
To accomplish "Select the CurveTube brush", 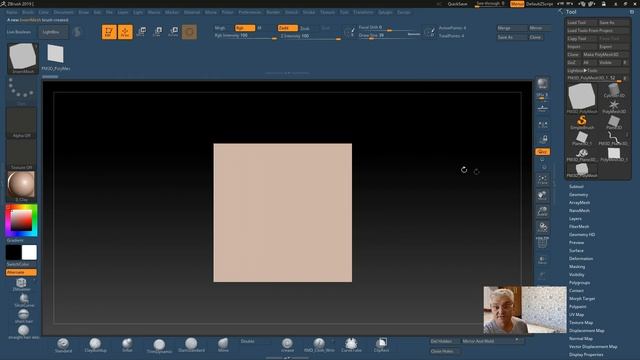I will tap(351, 345).
